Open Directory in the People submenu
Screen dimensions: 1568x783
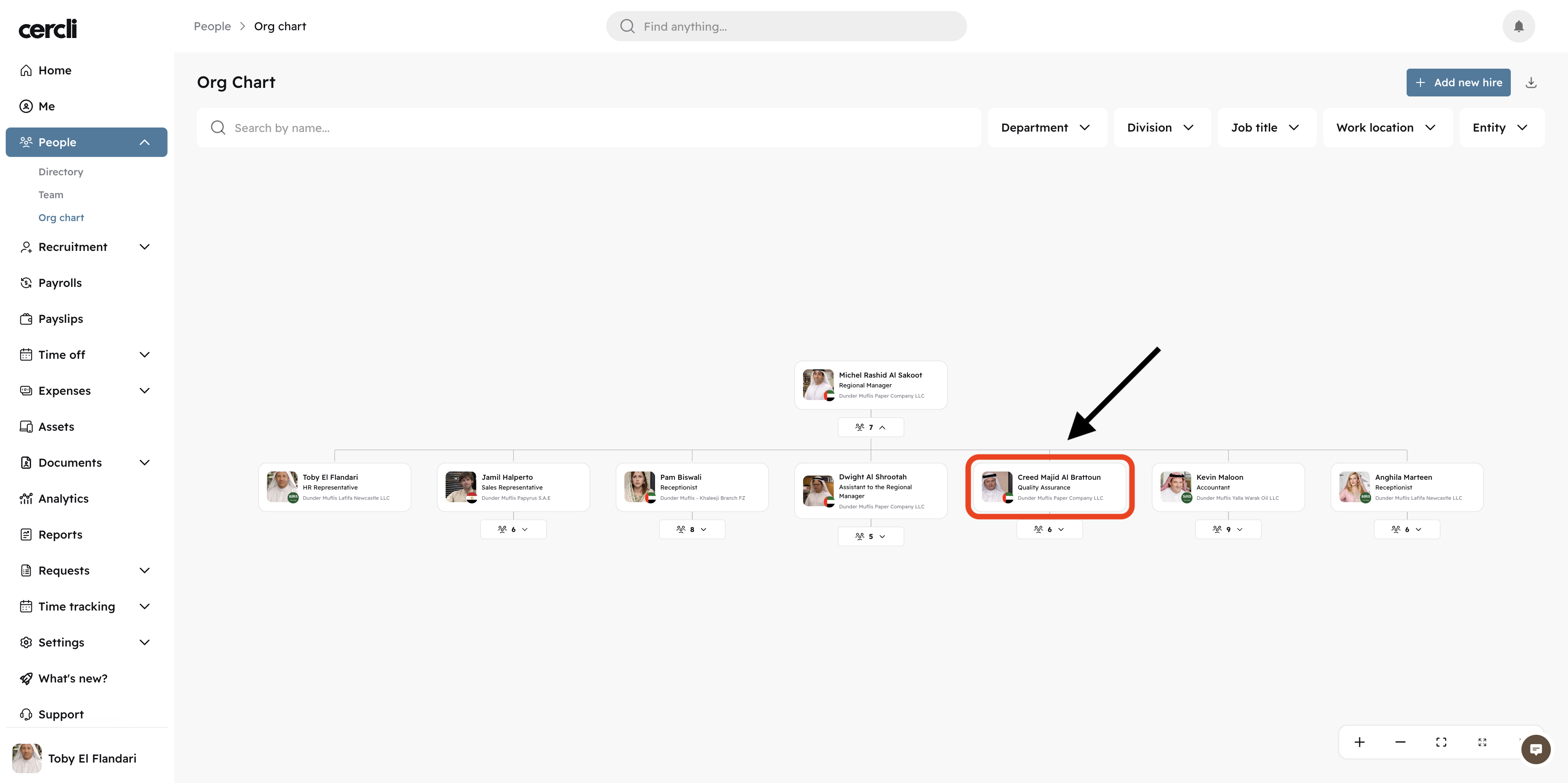[x=61, y=172]
